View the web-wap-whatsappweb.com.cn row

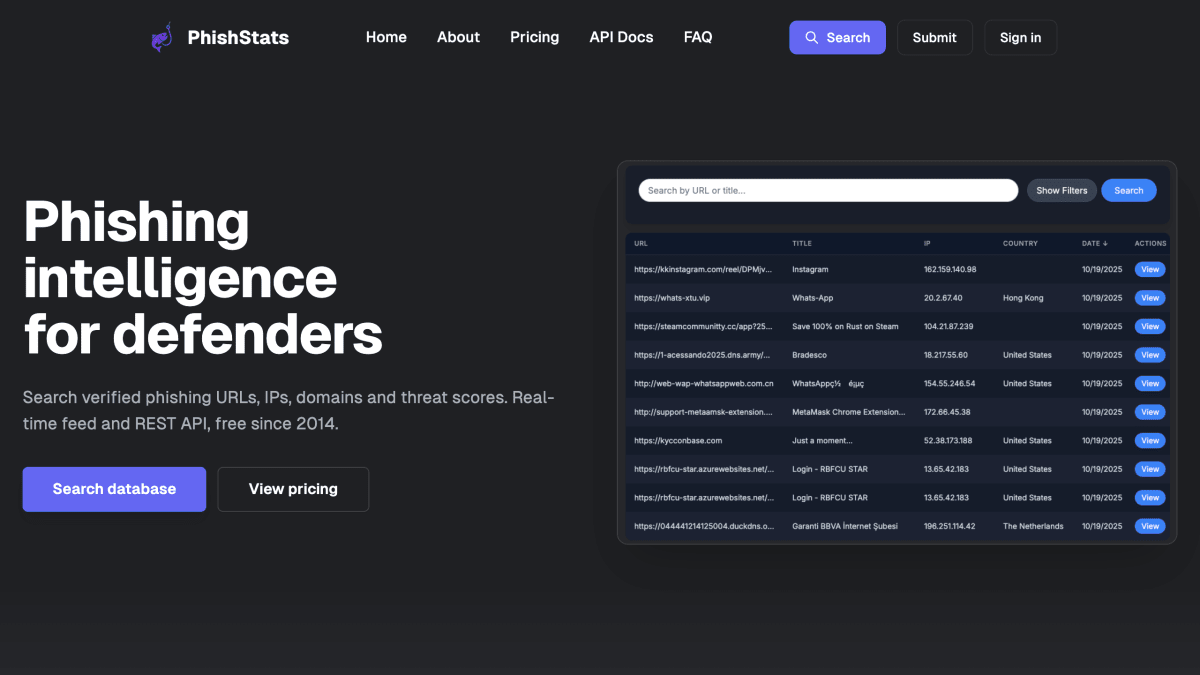pos(1150,383)
